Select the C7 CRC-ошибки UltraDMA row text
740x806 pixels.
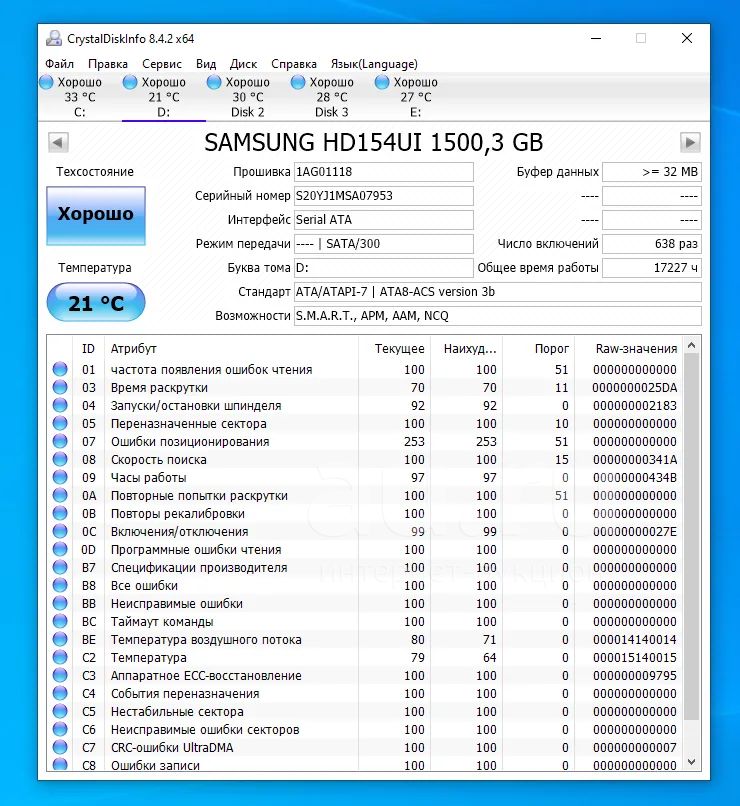point(172,747)
